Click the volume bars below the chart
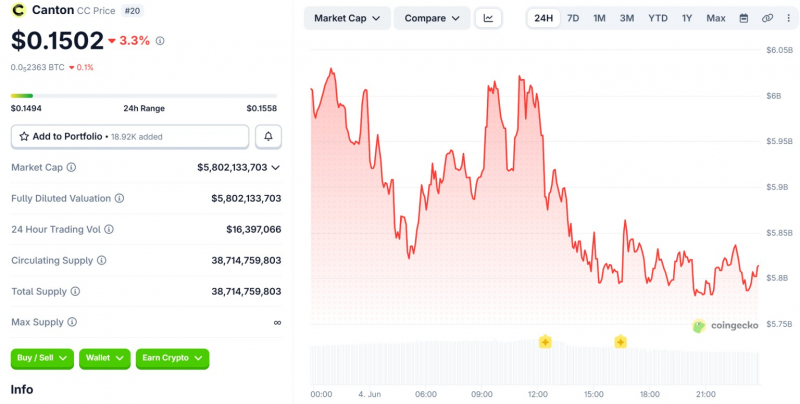The width and height of the screenshot is (800, 404). [x=534, y=363]
